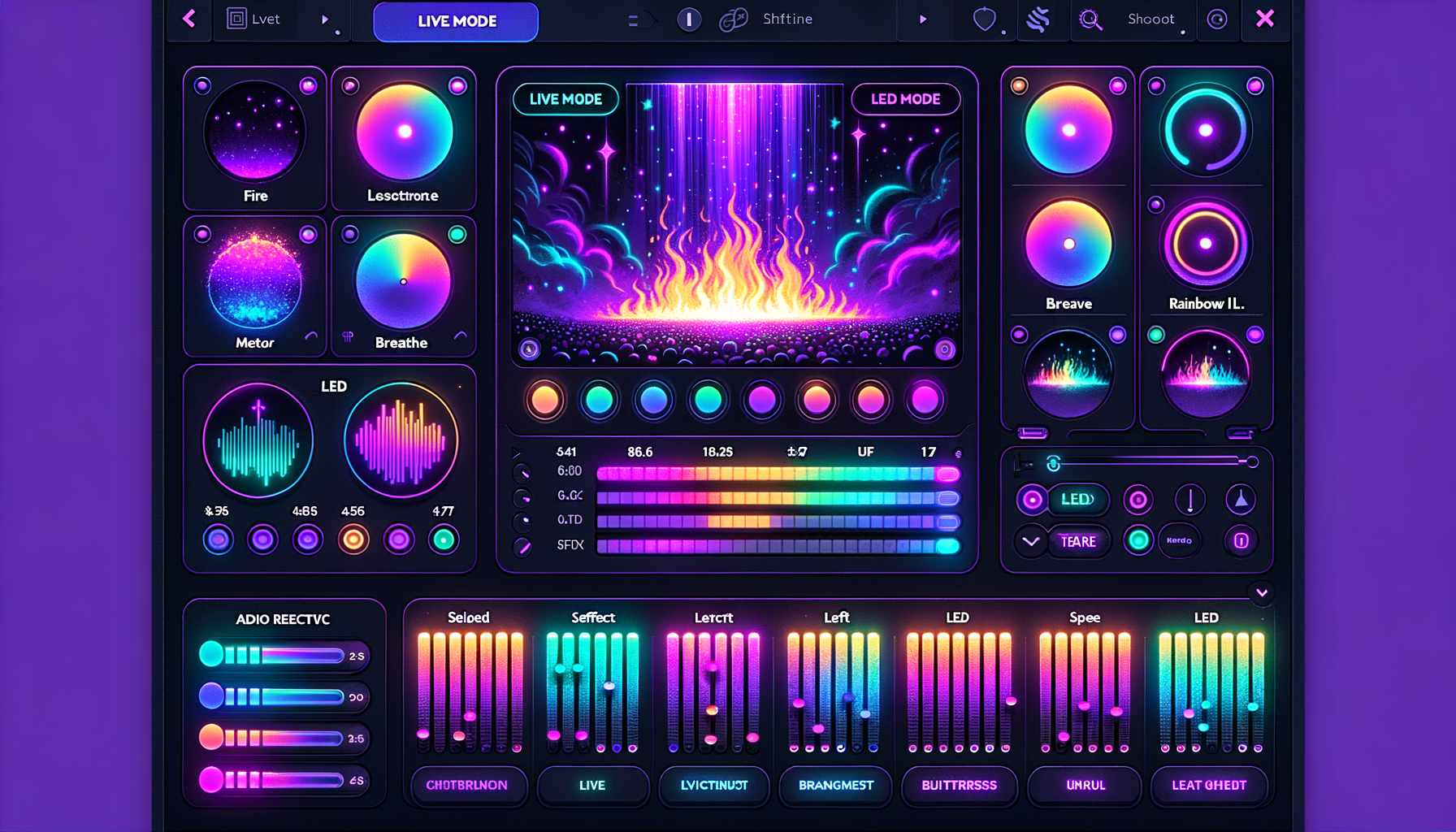Click the heart icon in the top toolbar
This screenshot has width=1456, height=832.
984,19
